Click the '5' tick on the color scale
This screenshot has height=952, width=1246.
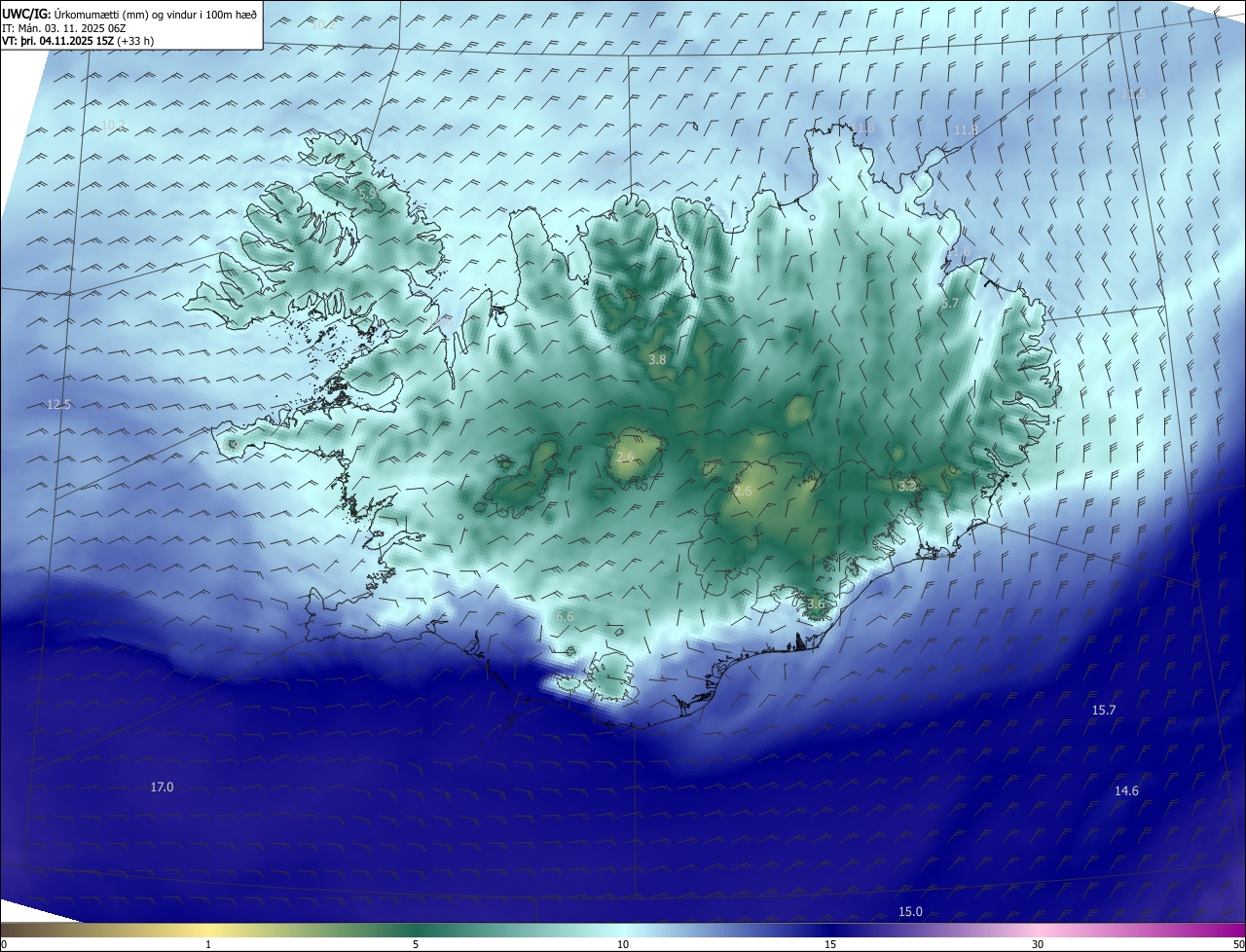click(x=416, y=944)
